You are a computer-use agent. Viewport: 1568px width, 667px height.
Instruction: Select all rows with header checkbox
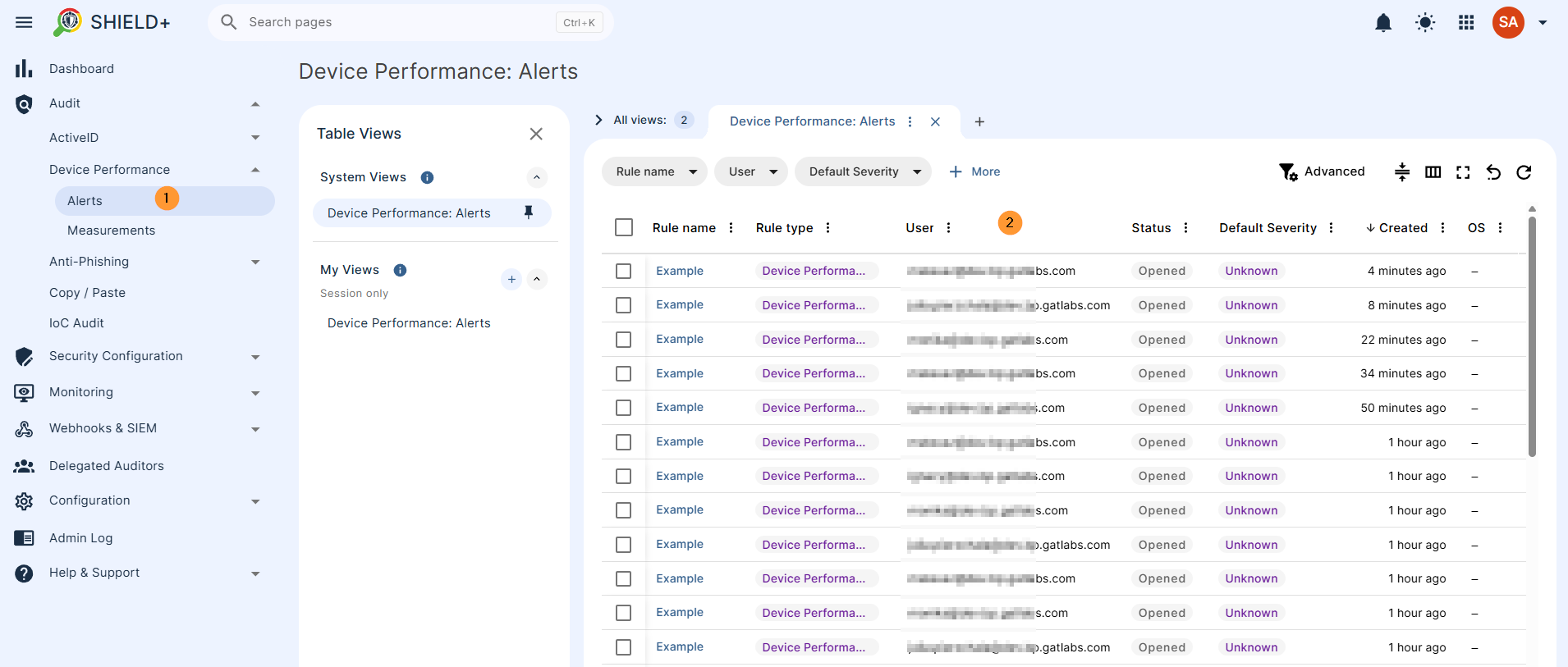pos(624,227)
